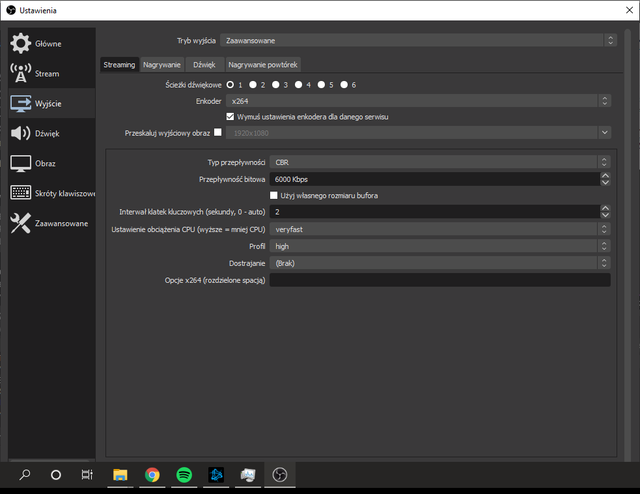Open the Główne settings gear icon

20,43
